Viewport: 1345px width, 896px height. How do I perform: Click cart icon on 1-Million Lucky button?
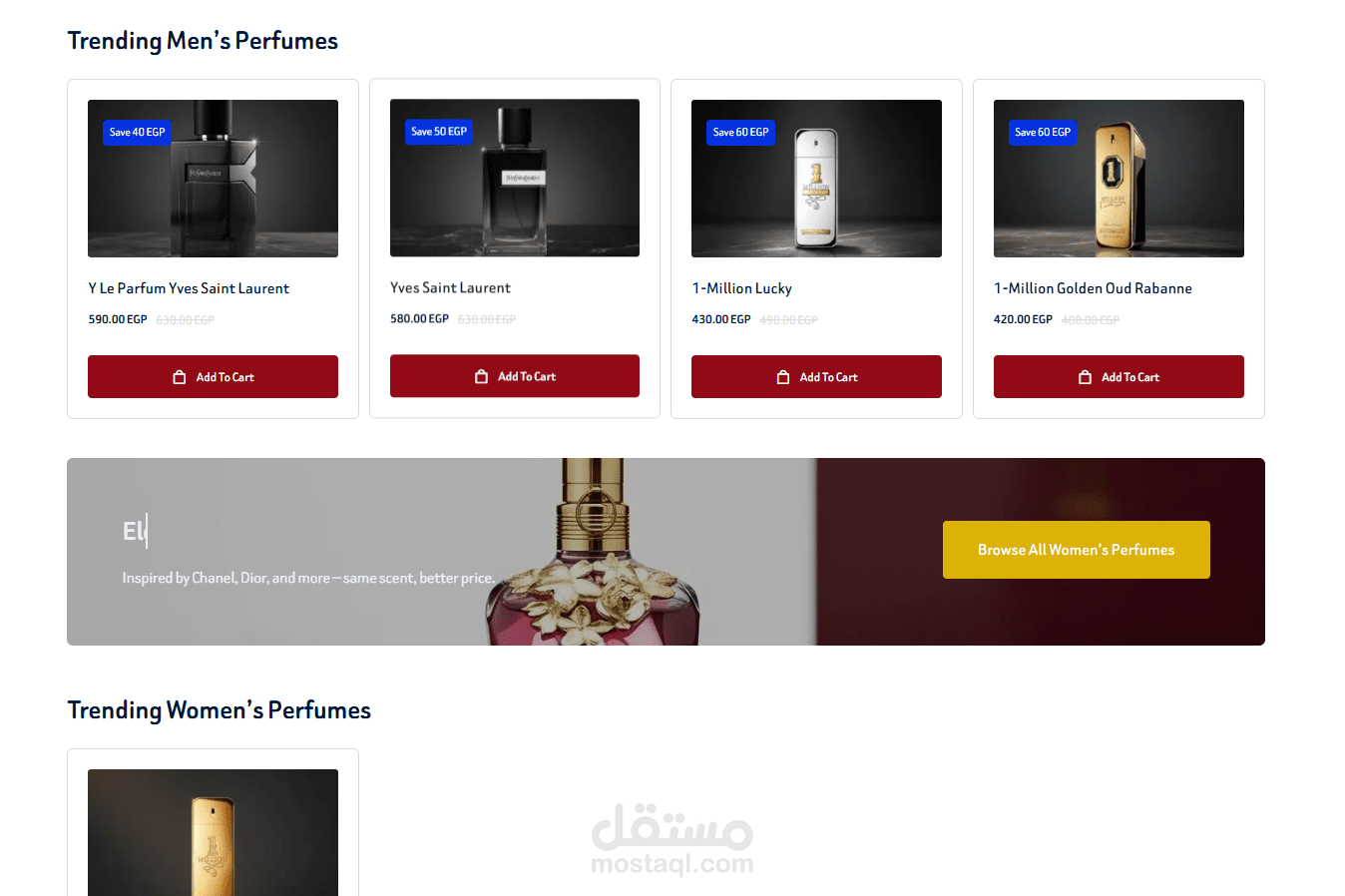click(x=783, y=377)
